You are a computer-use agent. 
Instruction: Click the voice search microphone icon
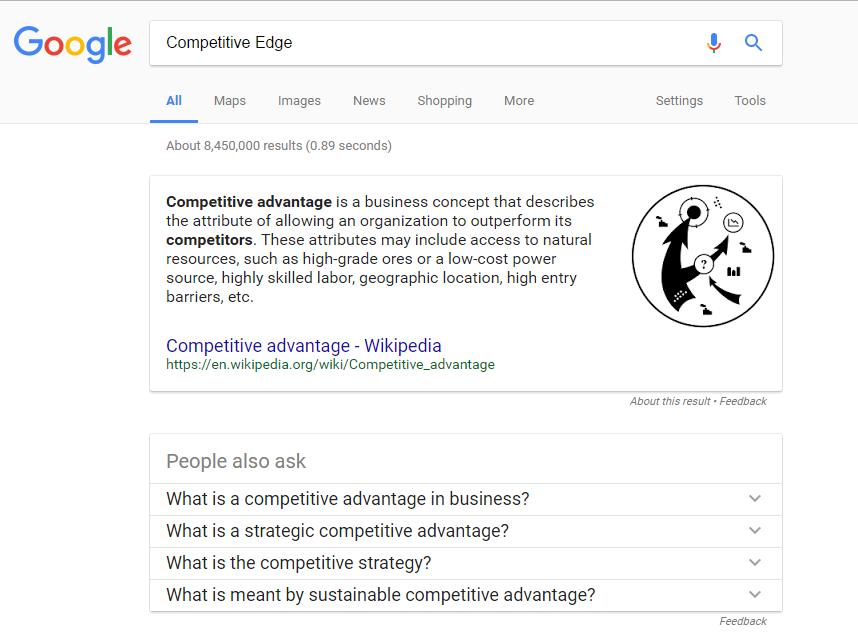pyautogui.click(x=713, y=43)
